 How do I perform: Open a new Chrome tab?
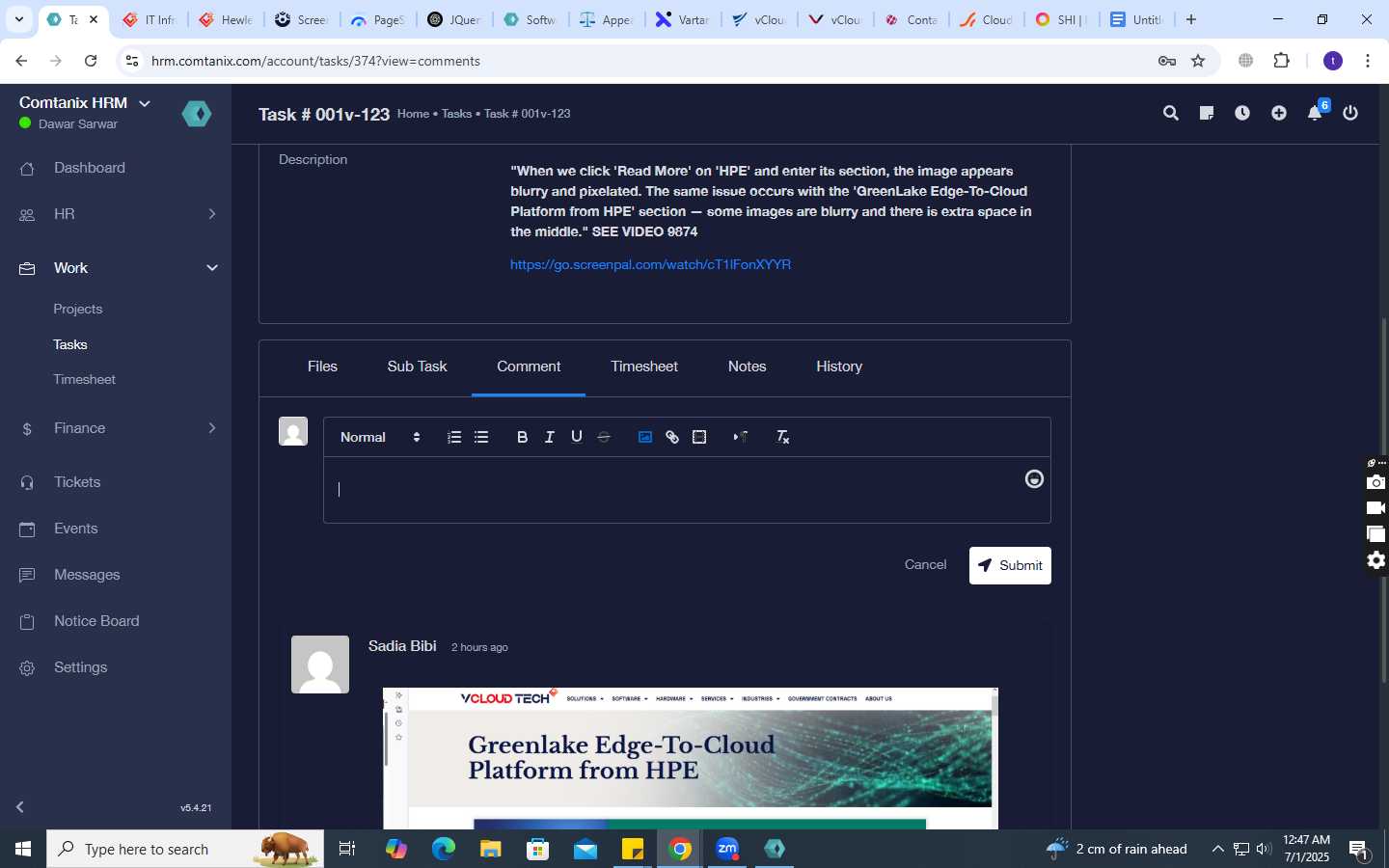tap(1191, 19)
